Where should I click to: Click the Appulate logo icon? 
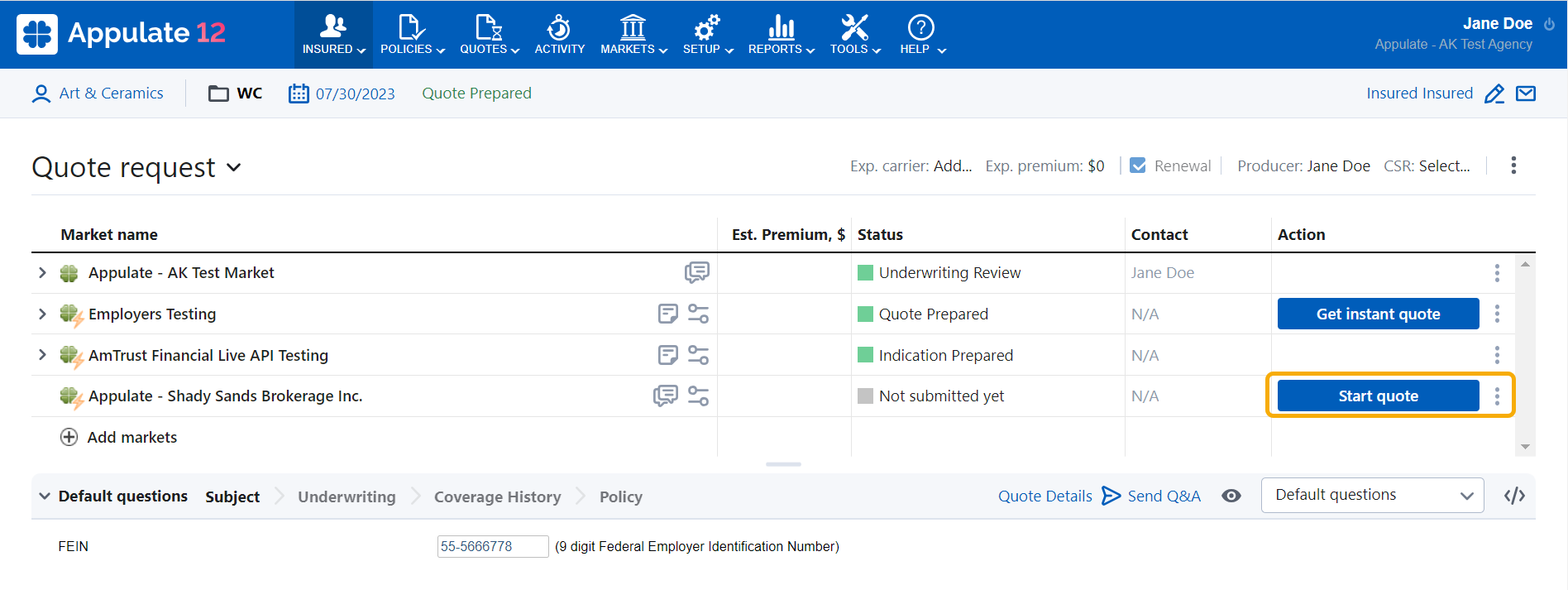pos(37,34)
